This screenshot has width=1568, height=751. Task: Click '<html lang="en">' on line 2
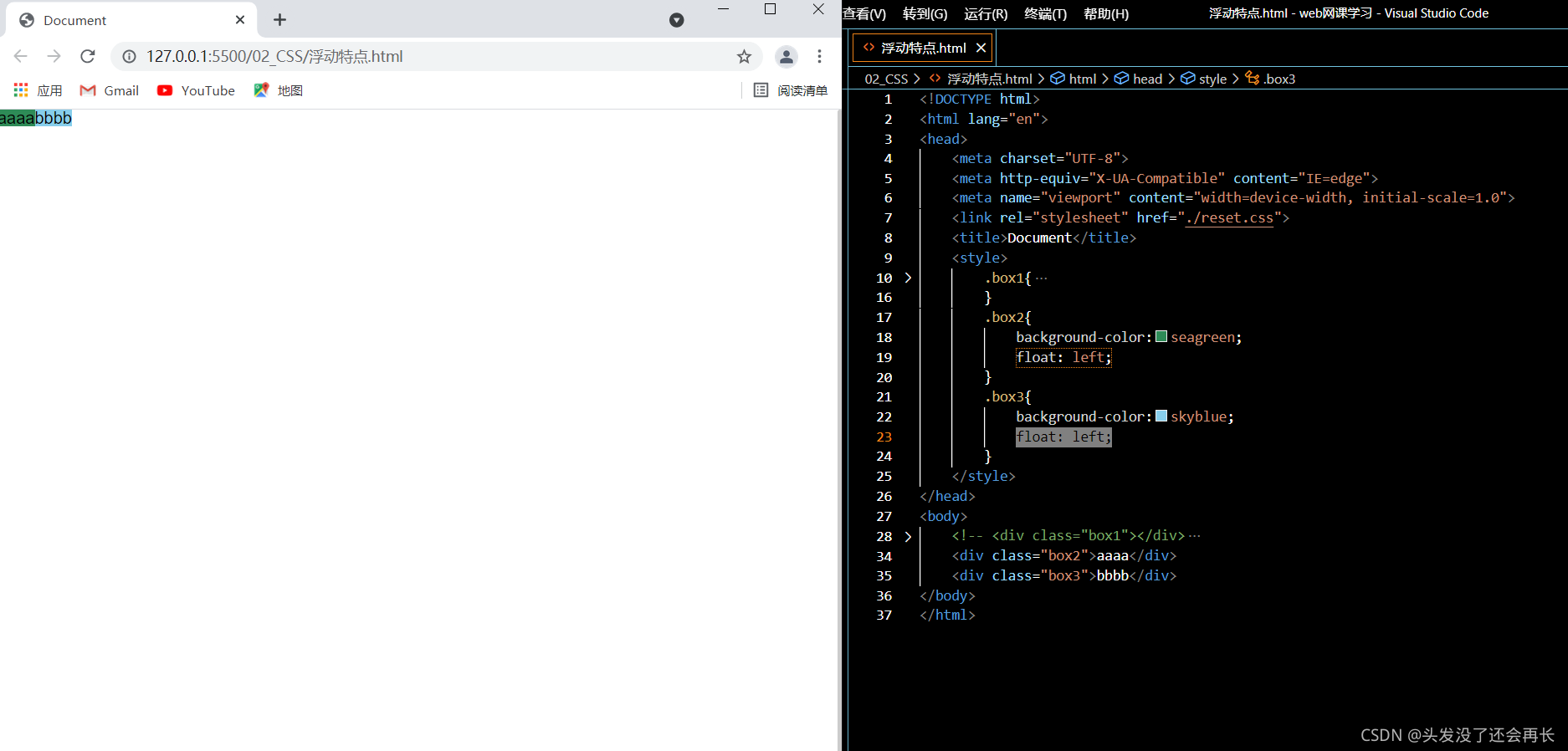click(x=984, y=119)
